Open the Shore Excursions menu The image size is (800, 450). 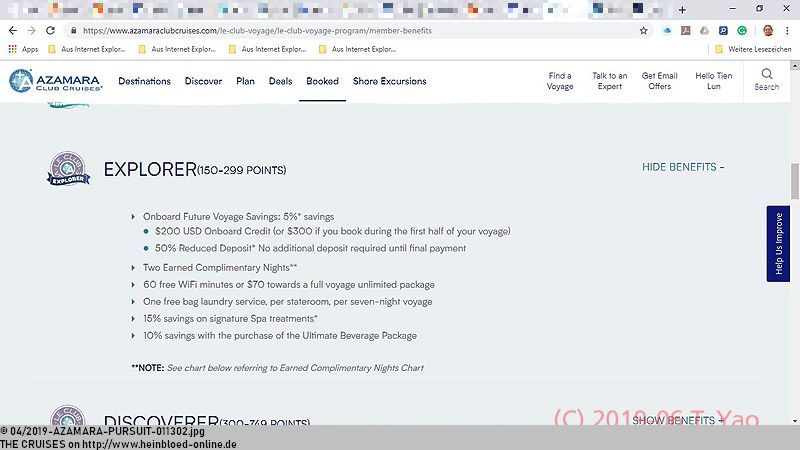[x=389, y=81]
